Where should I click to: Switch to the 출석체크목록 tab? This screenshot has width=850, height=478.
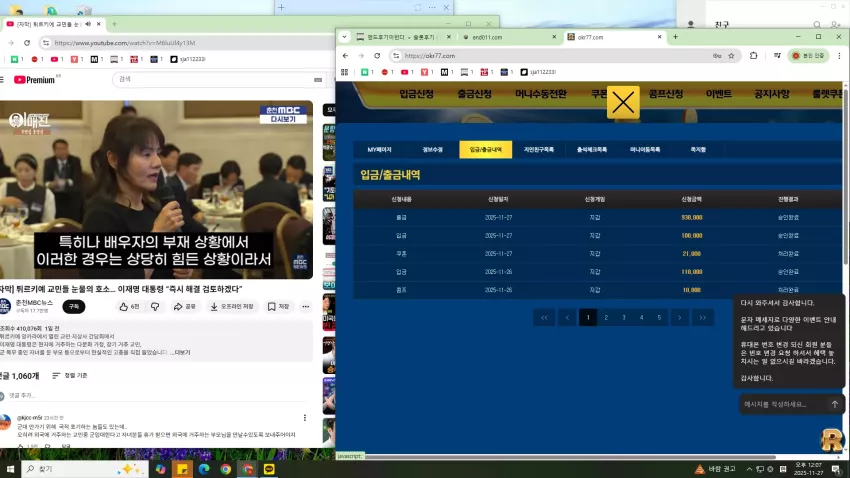coord(592,150)
